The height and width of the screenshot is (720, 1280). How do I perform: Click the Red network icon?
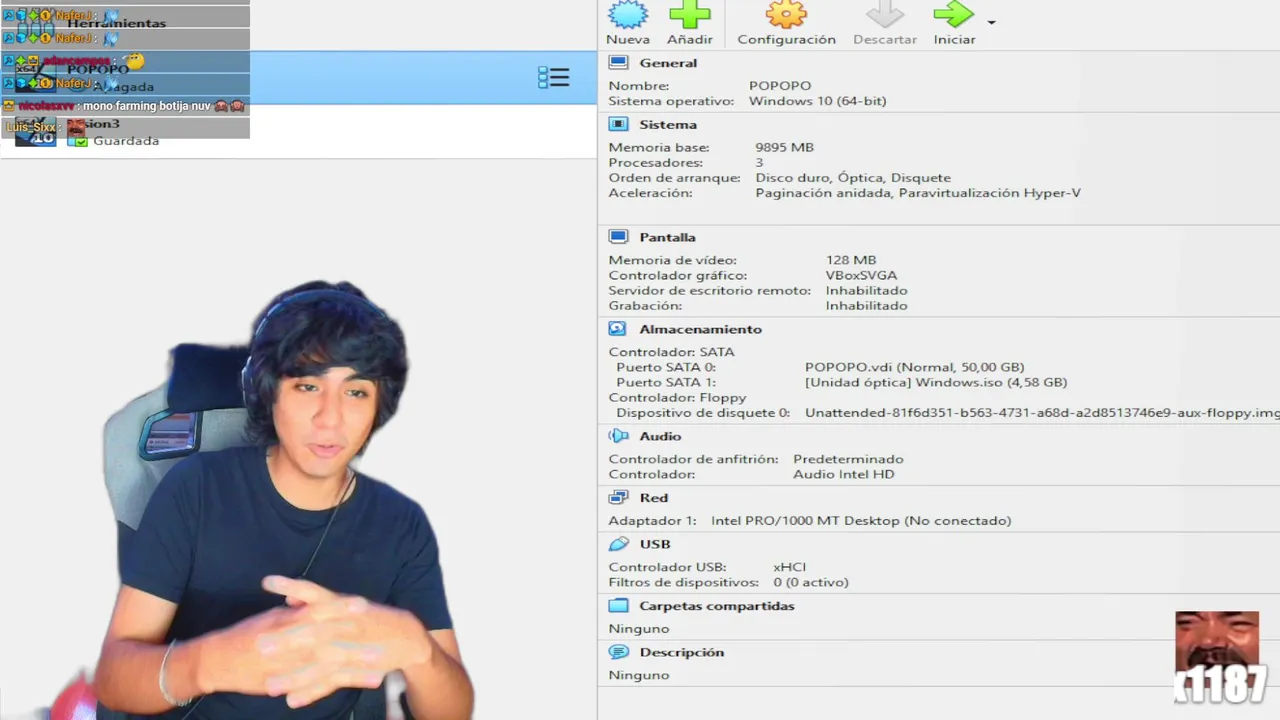(618, 497)
